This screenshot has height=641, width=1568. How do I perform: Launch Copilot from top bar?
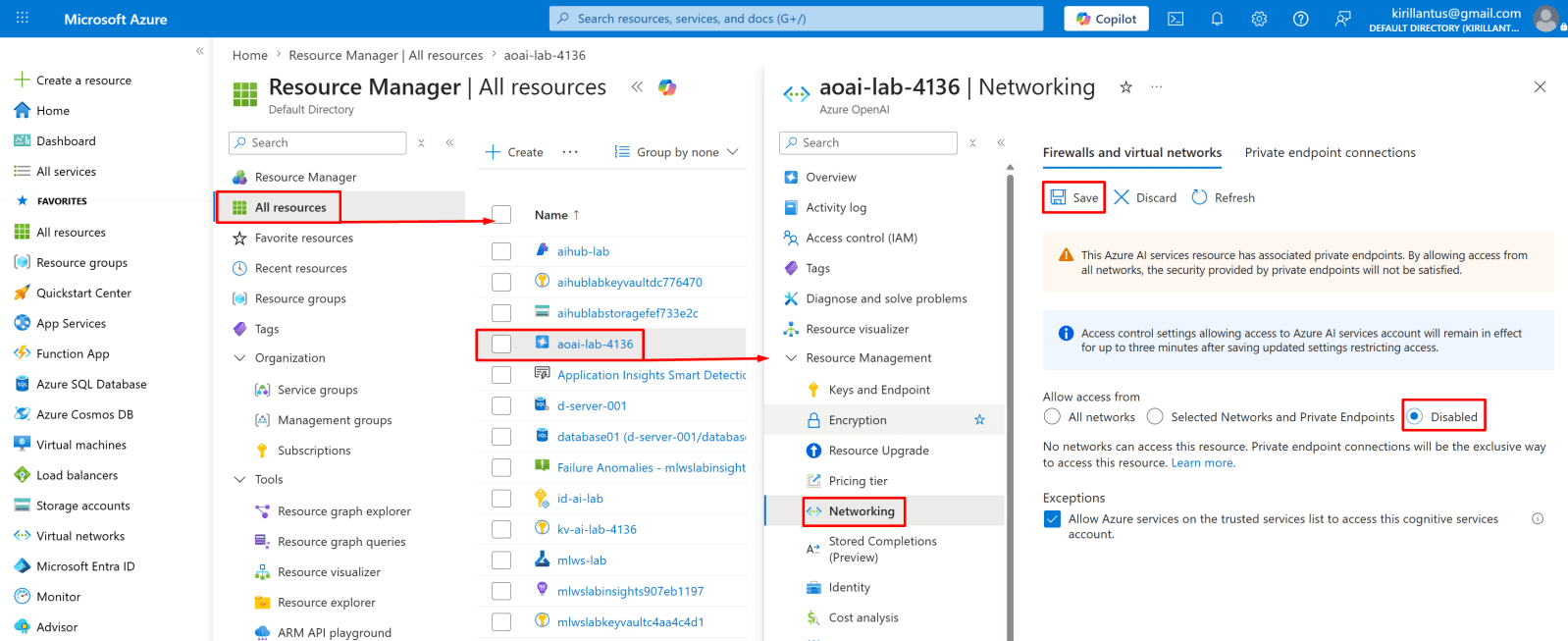point(1106,19)
